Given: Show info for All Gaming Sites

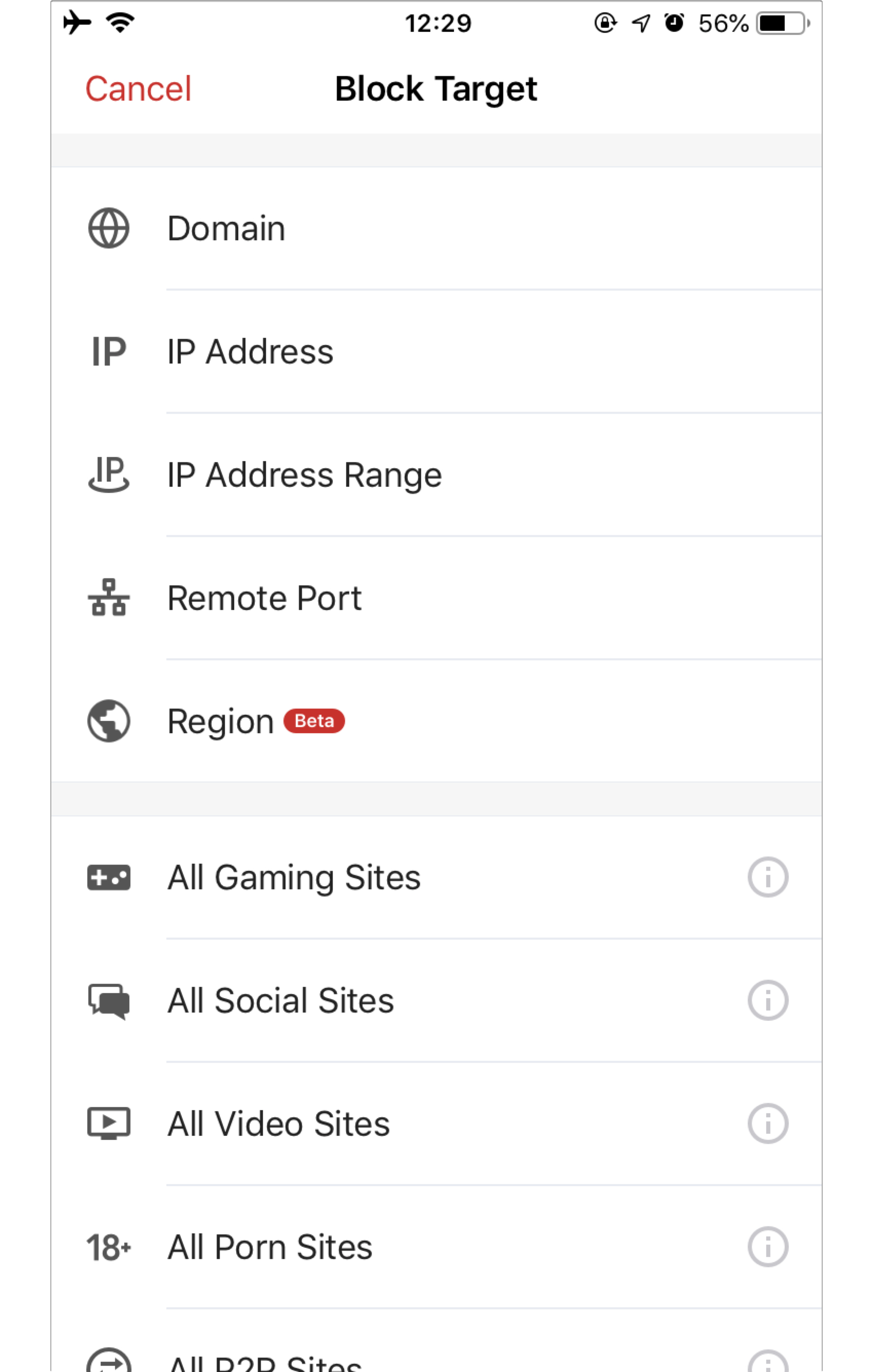Looking at the screenshot, I should pos(768,877).
